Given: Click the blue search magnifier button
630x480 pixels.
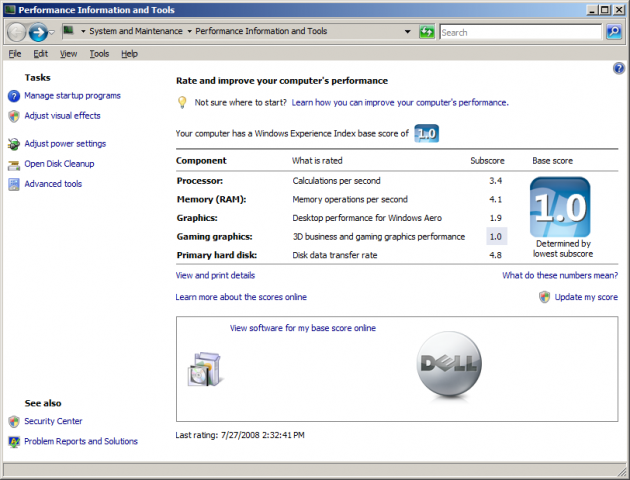Looking at the screenshot, I should (614, 32).
